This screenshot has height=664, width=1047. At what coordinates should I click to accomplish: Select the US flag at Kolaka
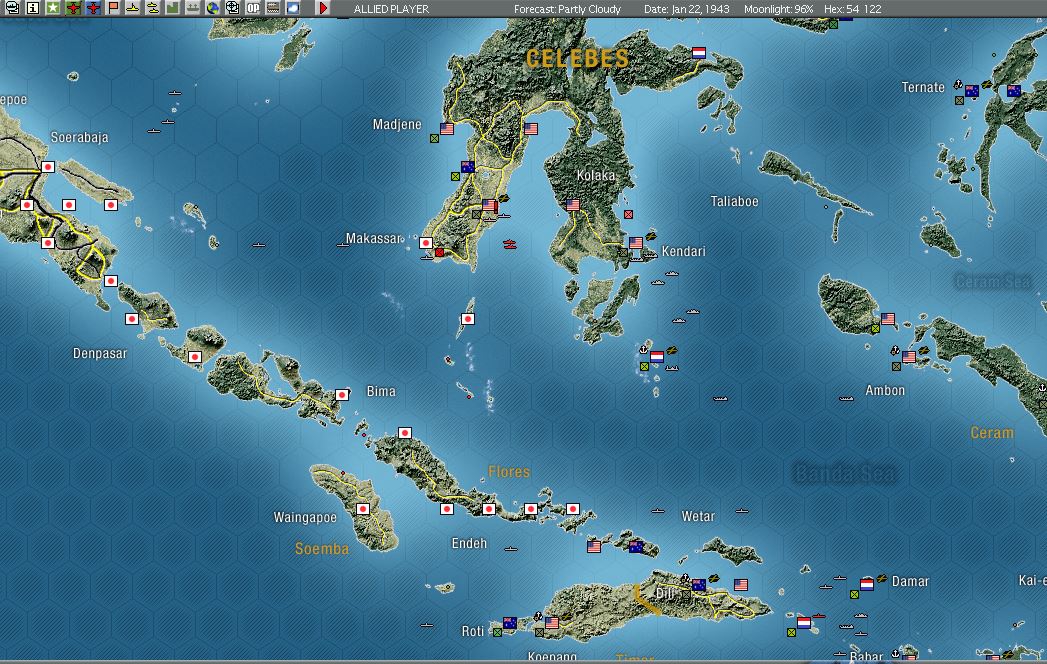(572, 205)
